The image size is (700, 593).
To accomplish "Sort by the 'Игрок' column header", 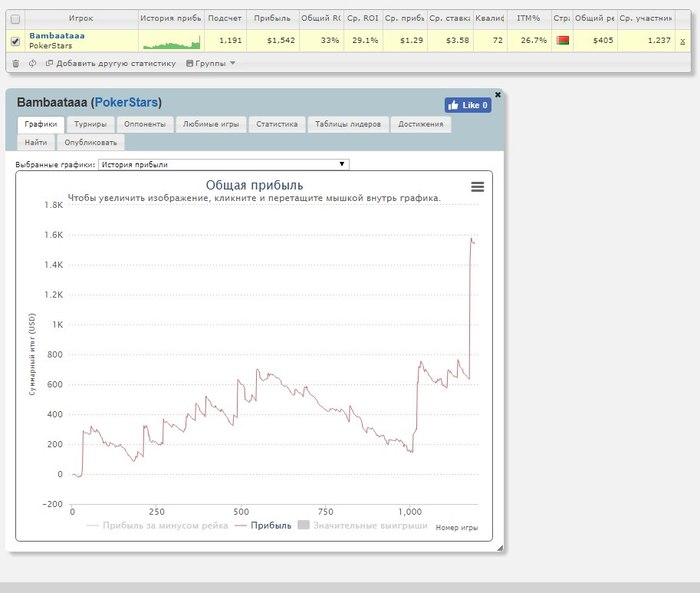I will (x=81, y=18).
